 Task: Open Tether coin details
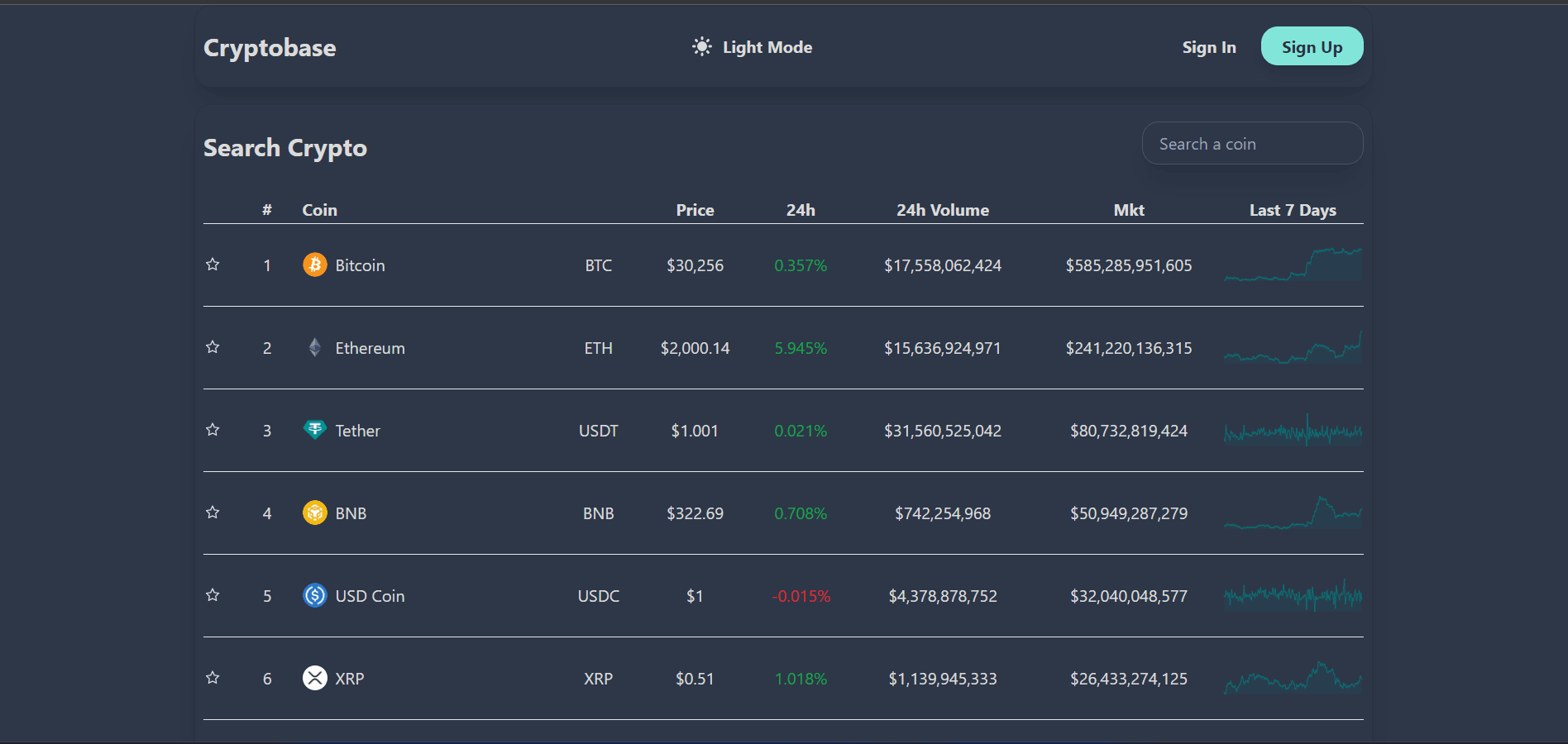pyautogui.click(x=357, y=431)
